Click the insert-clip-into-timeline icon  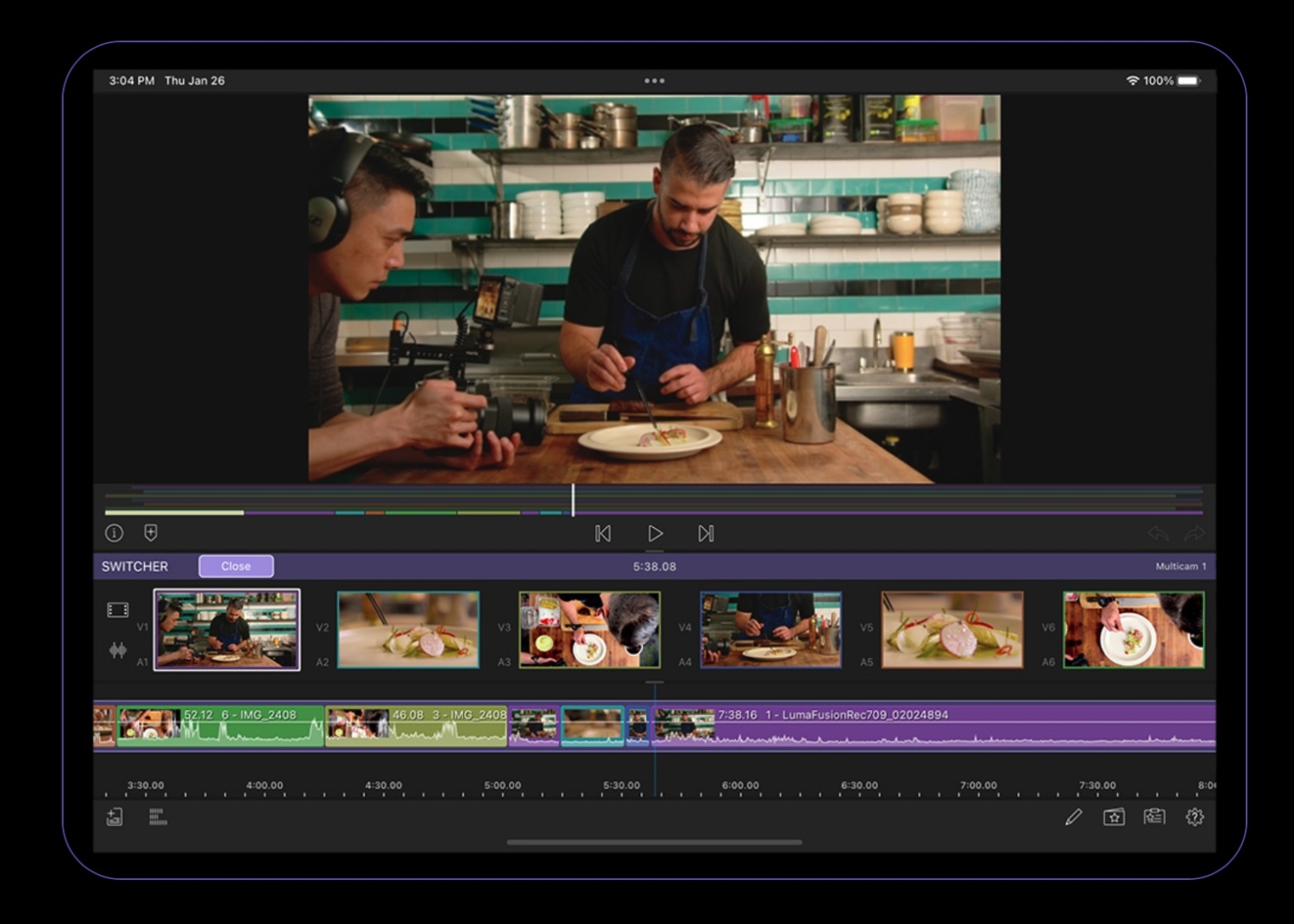113,817
